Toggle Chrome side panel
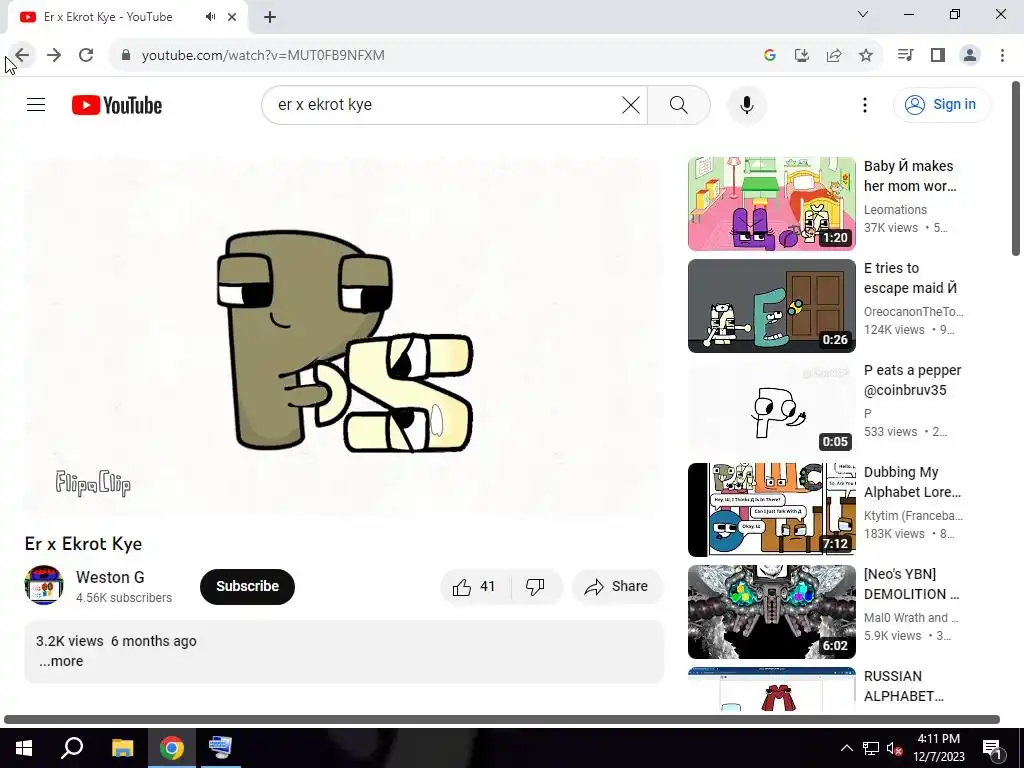Viewport: 1024px width, 768px height. [x=938, y=56]
